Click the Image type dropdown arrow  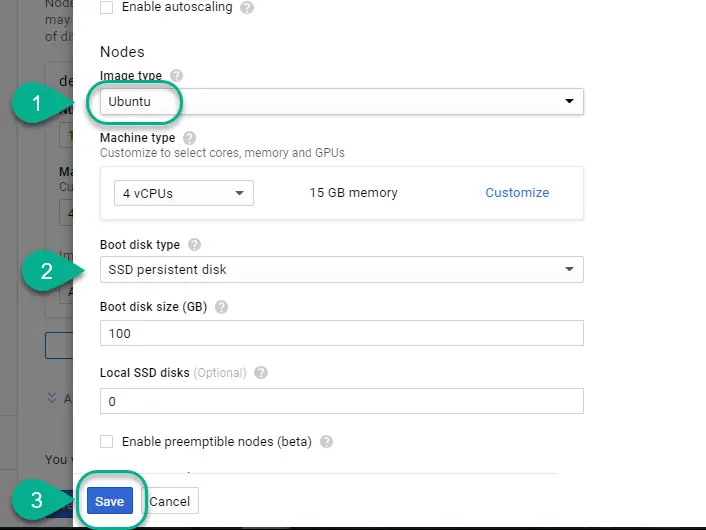[569, 101]
